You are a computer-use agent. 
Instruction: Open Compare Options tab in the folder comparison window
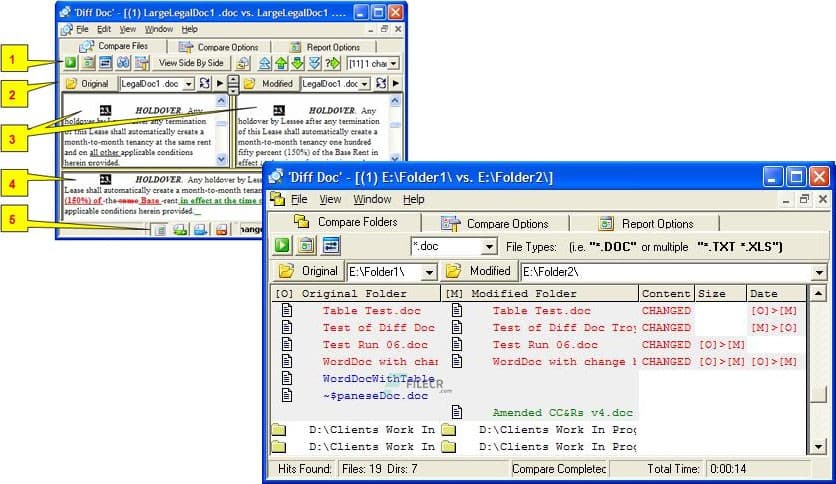[x=495, y=223]
